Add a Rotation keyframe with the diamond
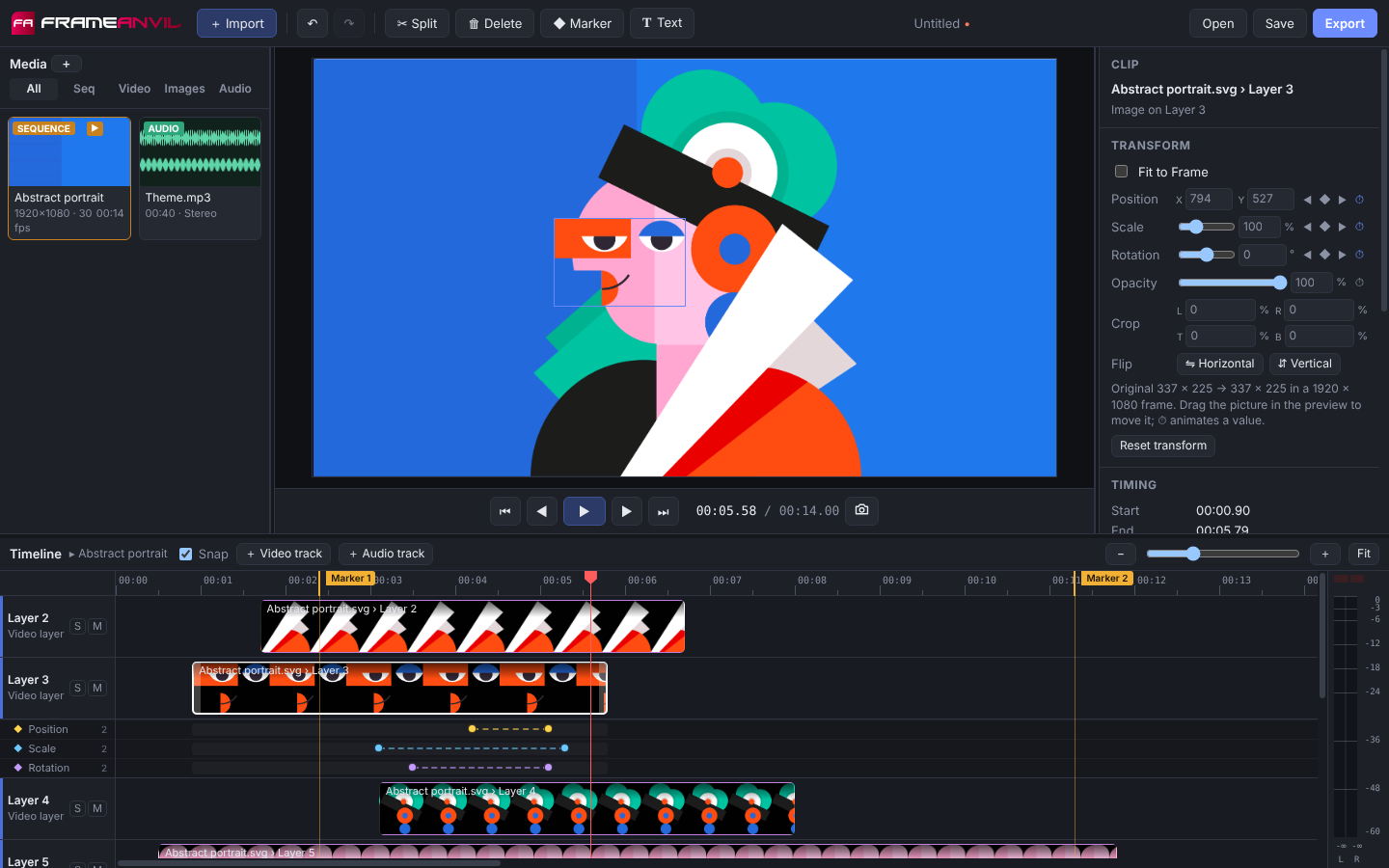This screenshot has width=1389, height=868. click(x=1325, y=256)
